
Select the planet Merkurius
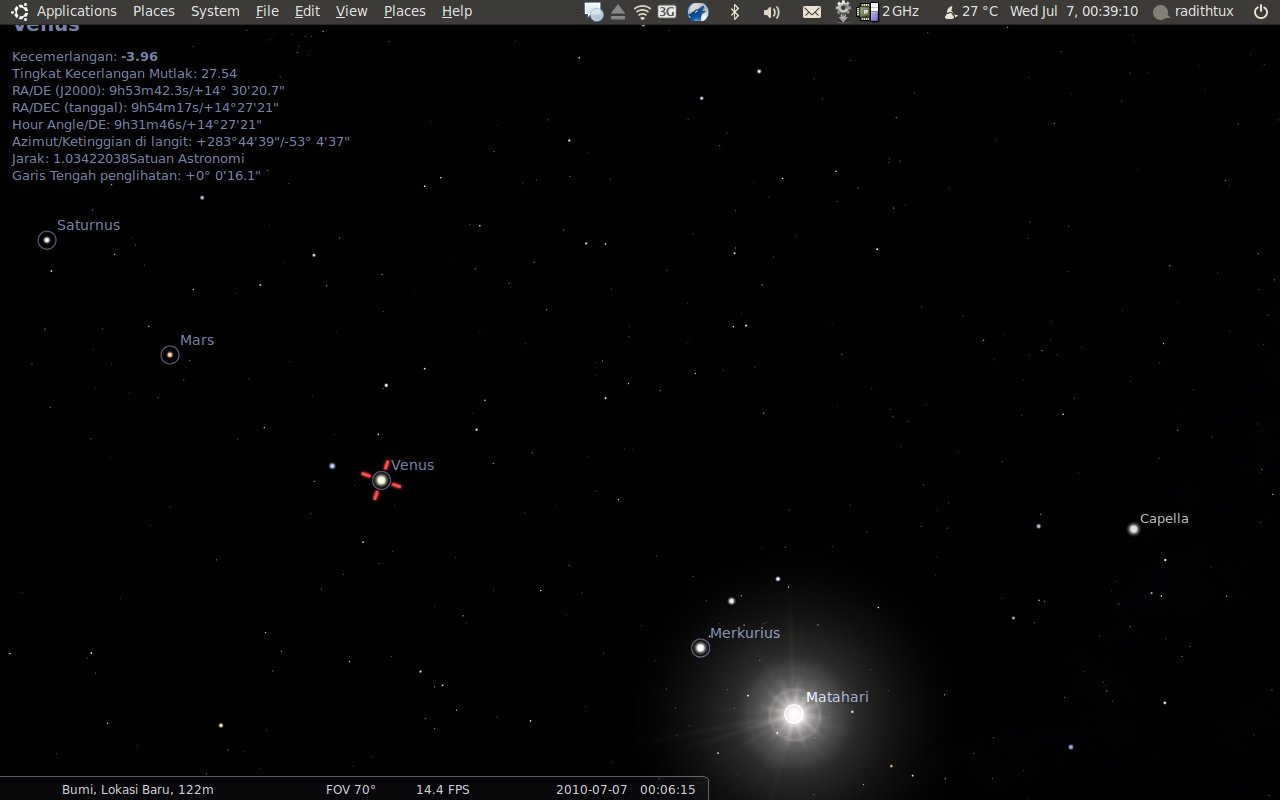[701, 648]
